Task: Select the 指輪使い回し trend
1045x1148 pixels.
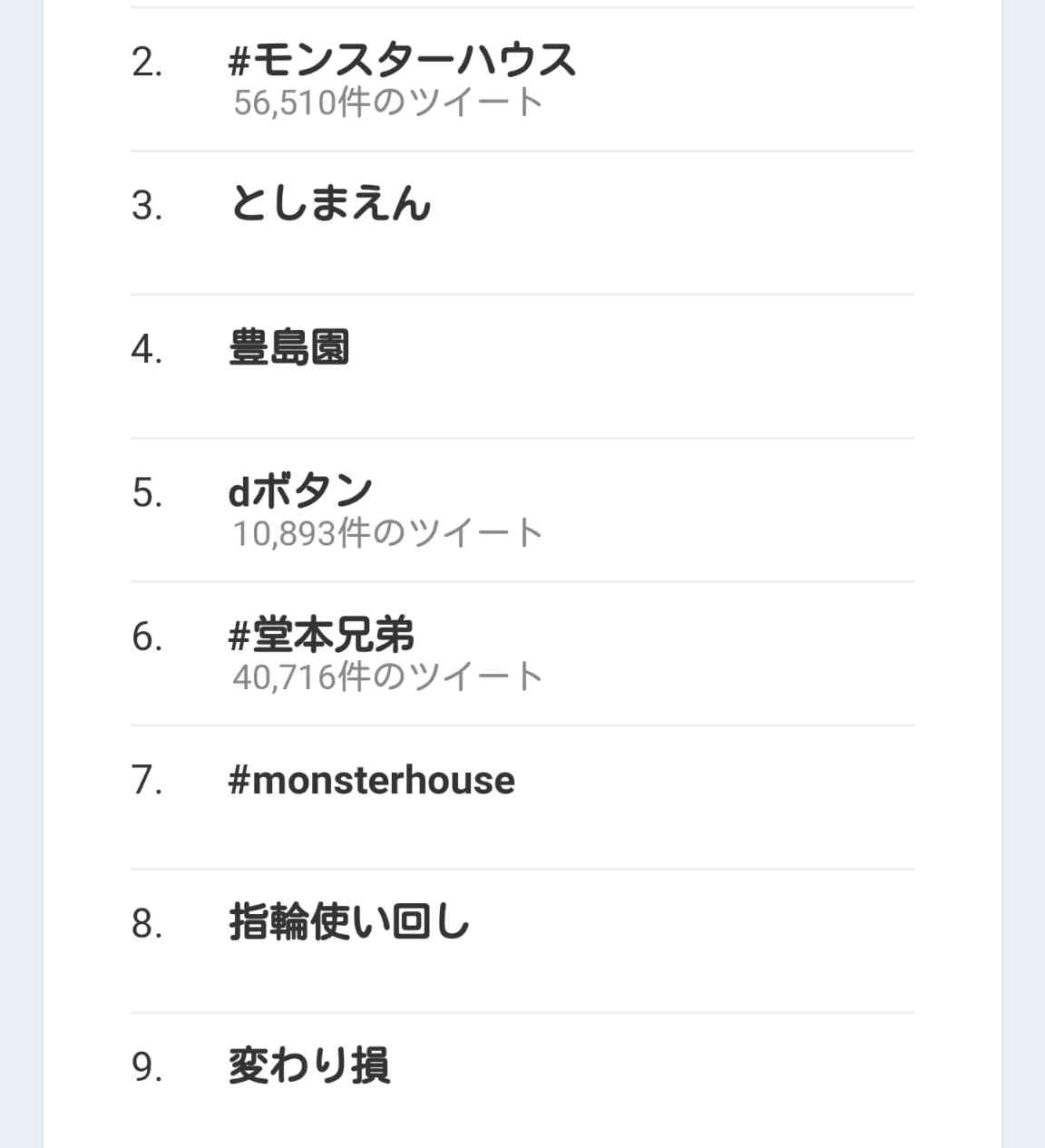Action: [349, 922]
